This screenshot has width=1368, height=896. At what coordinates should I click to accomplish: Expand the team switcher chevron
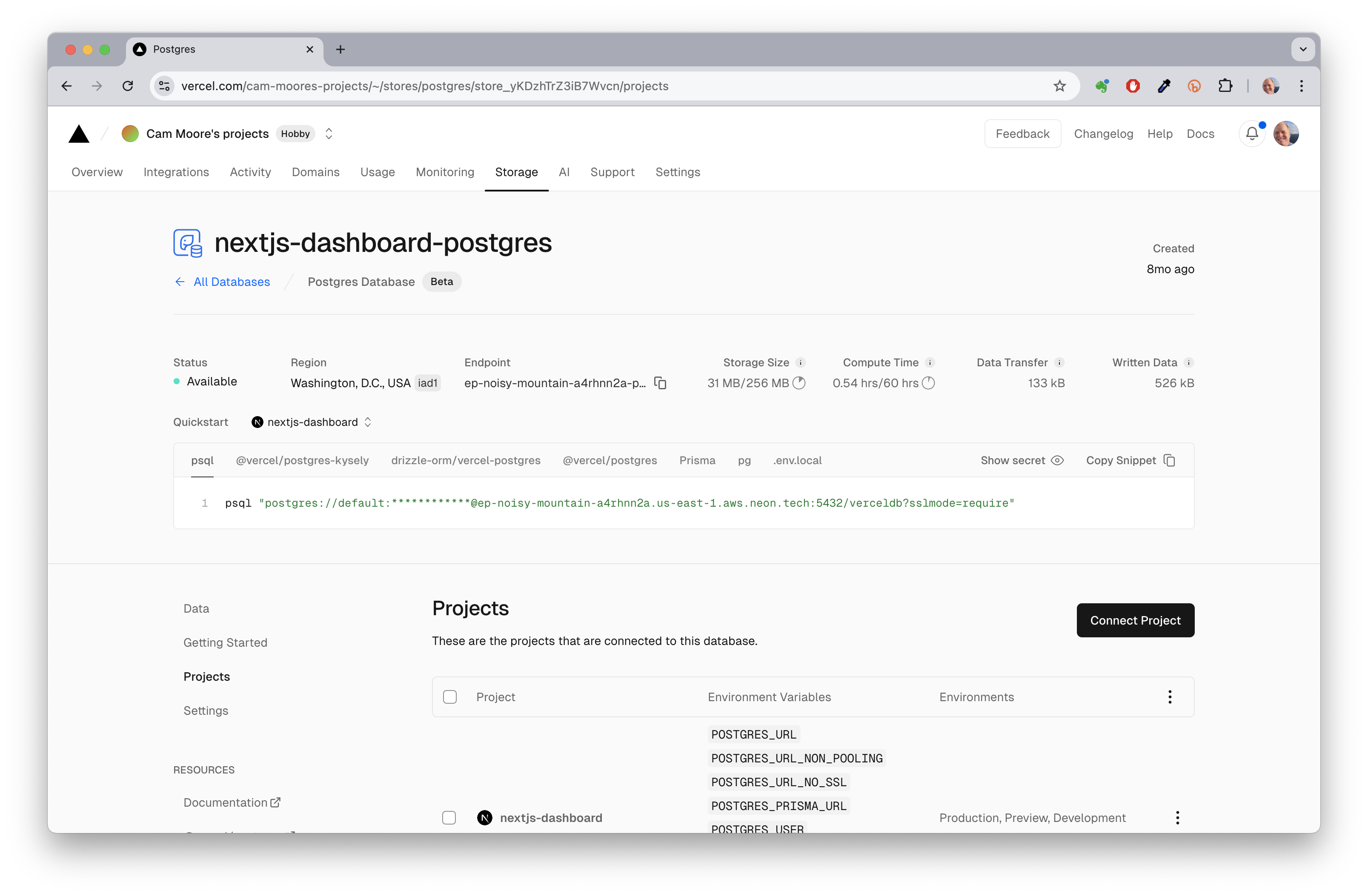coord(329,134)
